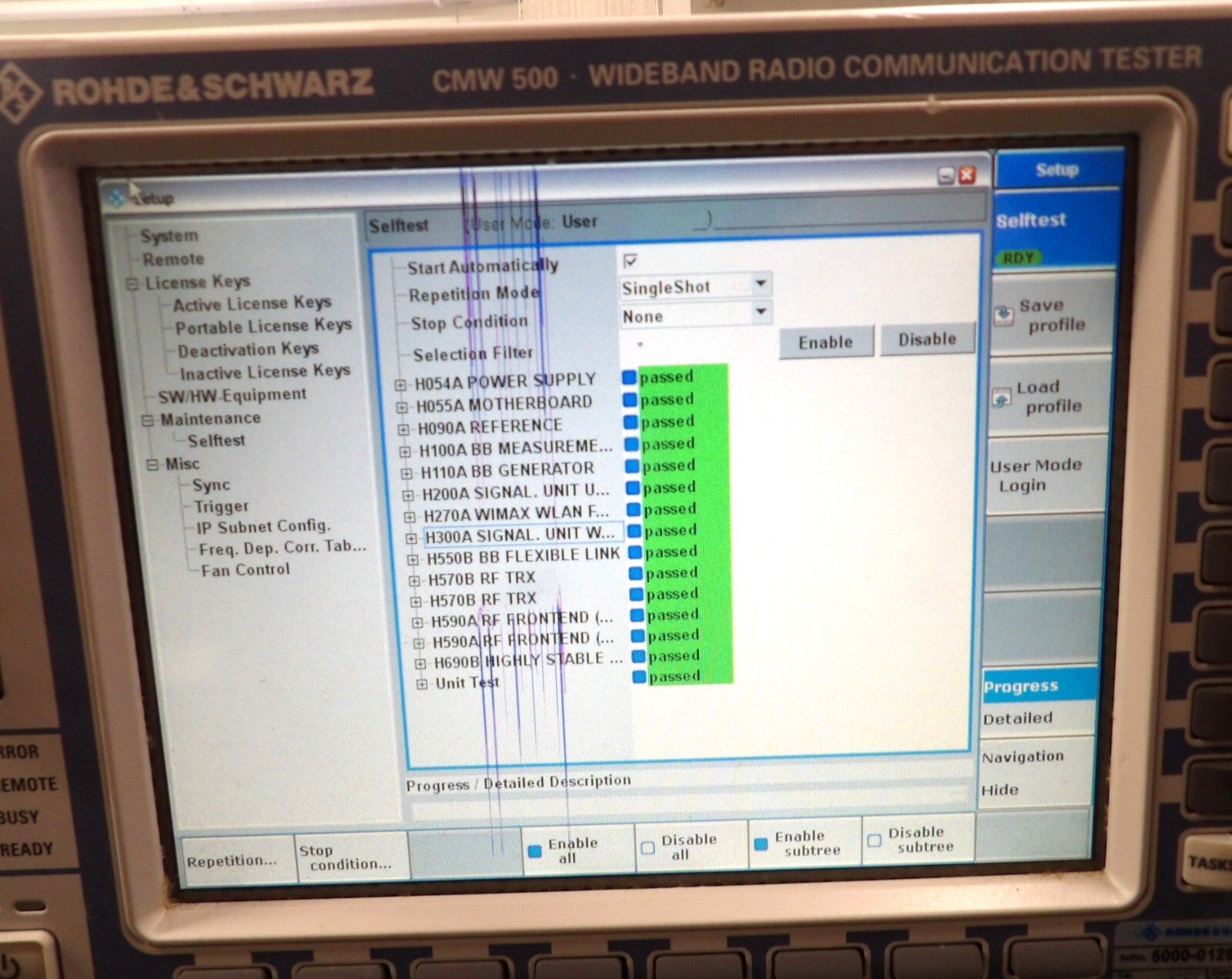Click the Save profile icon
1232x979 pixels.
pyautogui.click(x=1003, y=314)
